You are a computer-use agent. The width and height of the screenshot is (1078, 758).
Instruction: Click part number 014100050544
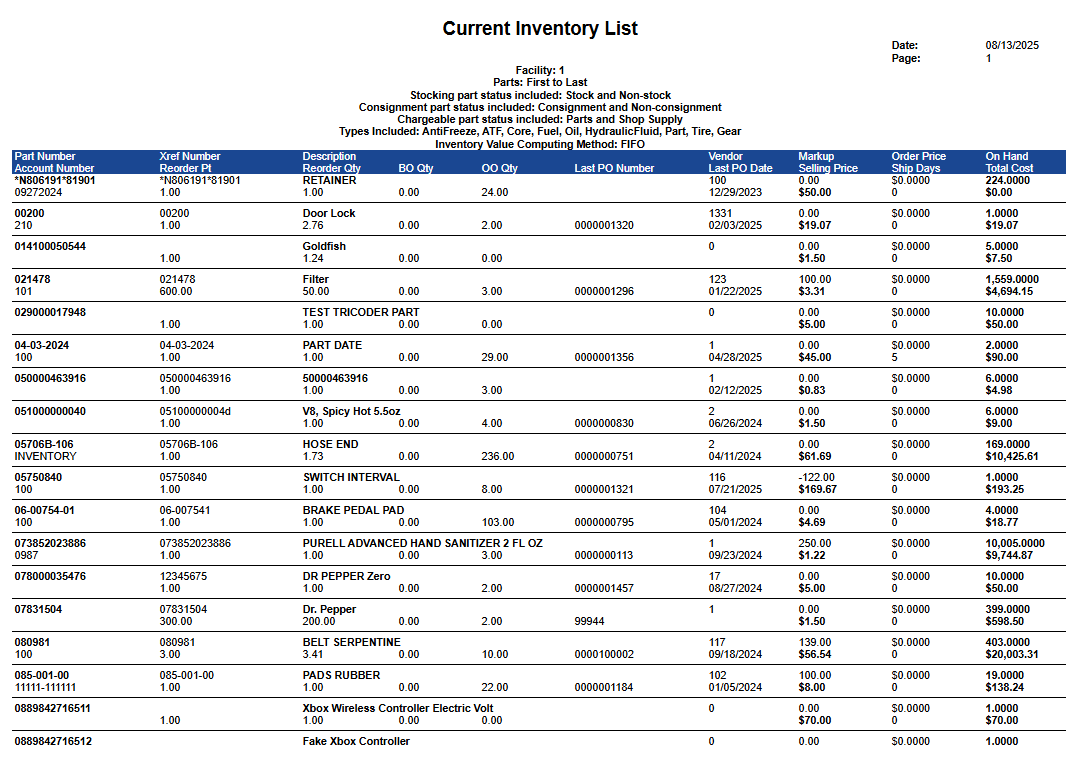pos(50,246)
